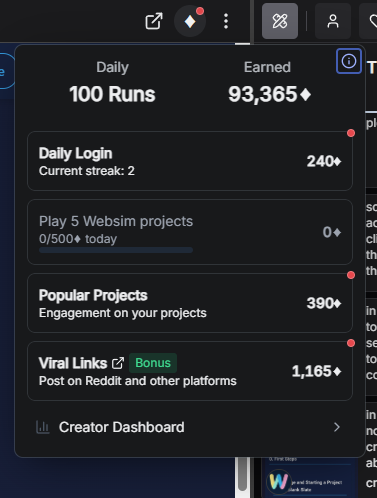Click the Daily label

112,67
